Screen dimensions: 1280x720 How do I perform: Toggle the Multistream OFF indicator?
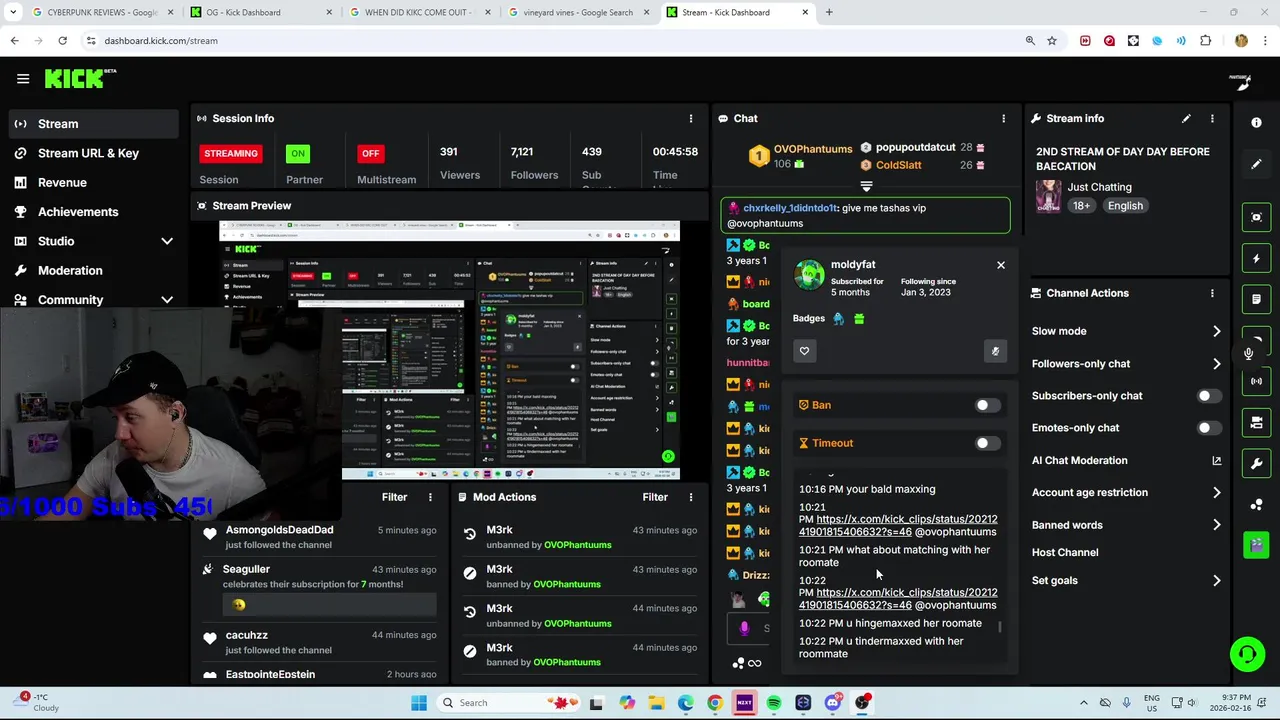(371, 154)
